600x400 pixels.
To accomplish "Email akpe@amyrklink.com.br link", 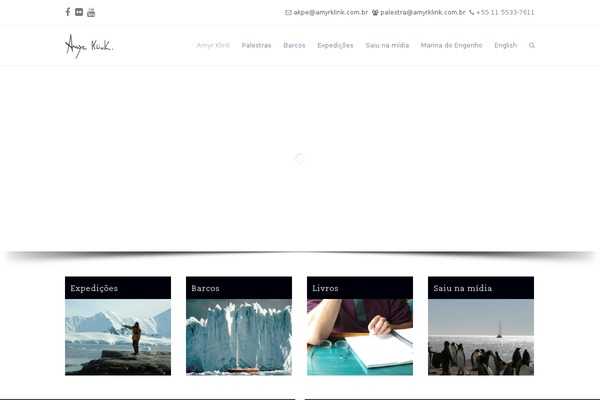I will (331, 13).
